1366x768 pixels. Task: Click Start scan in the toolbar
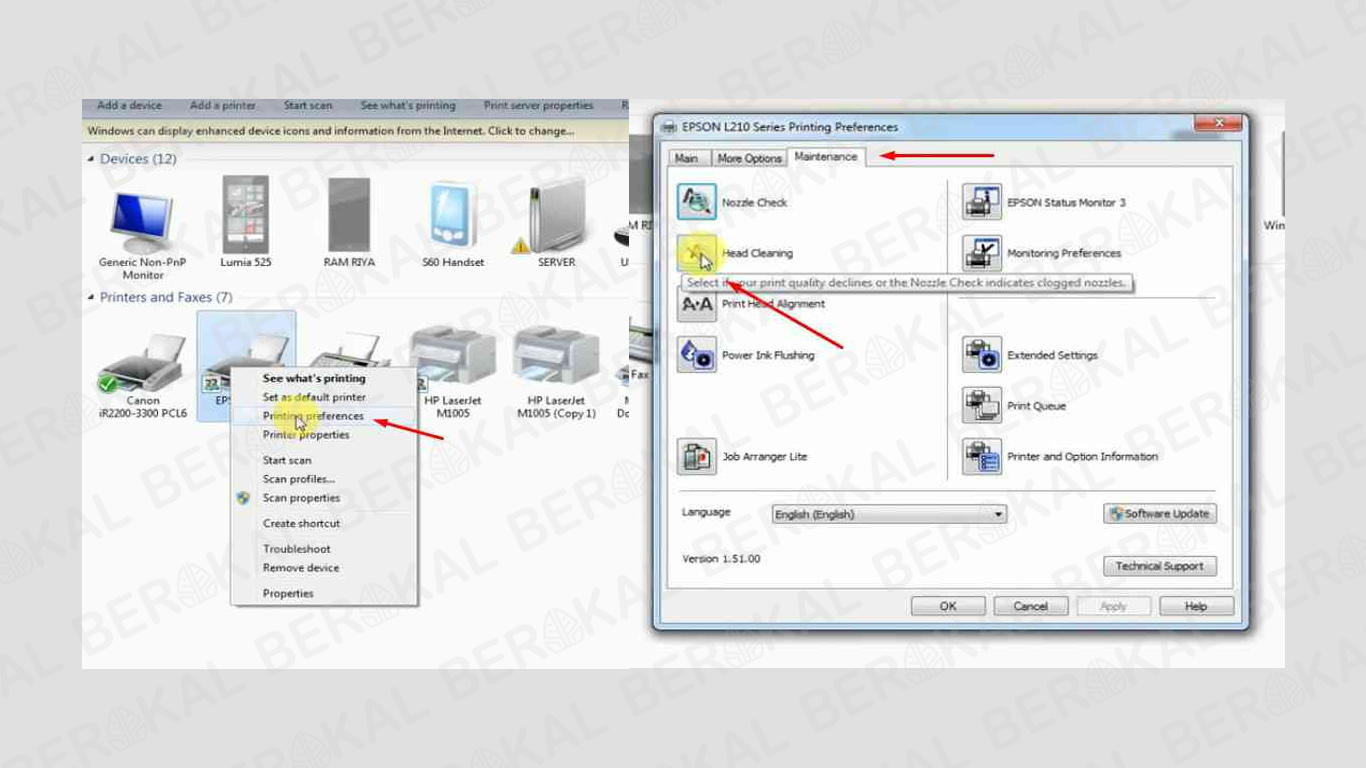(308, 106)
